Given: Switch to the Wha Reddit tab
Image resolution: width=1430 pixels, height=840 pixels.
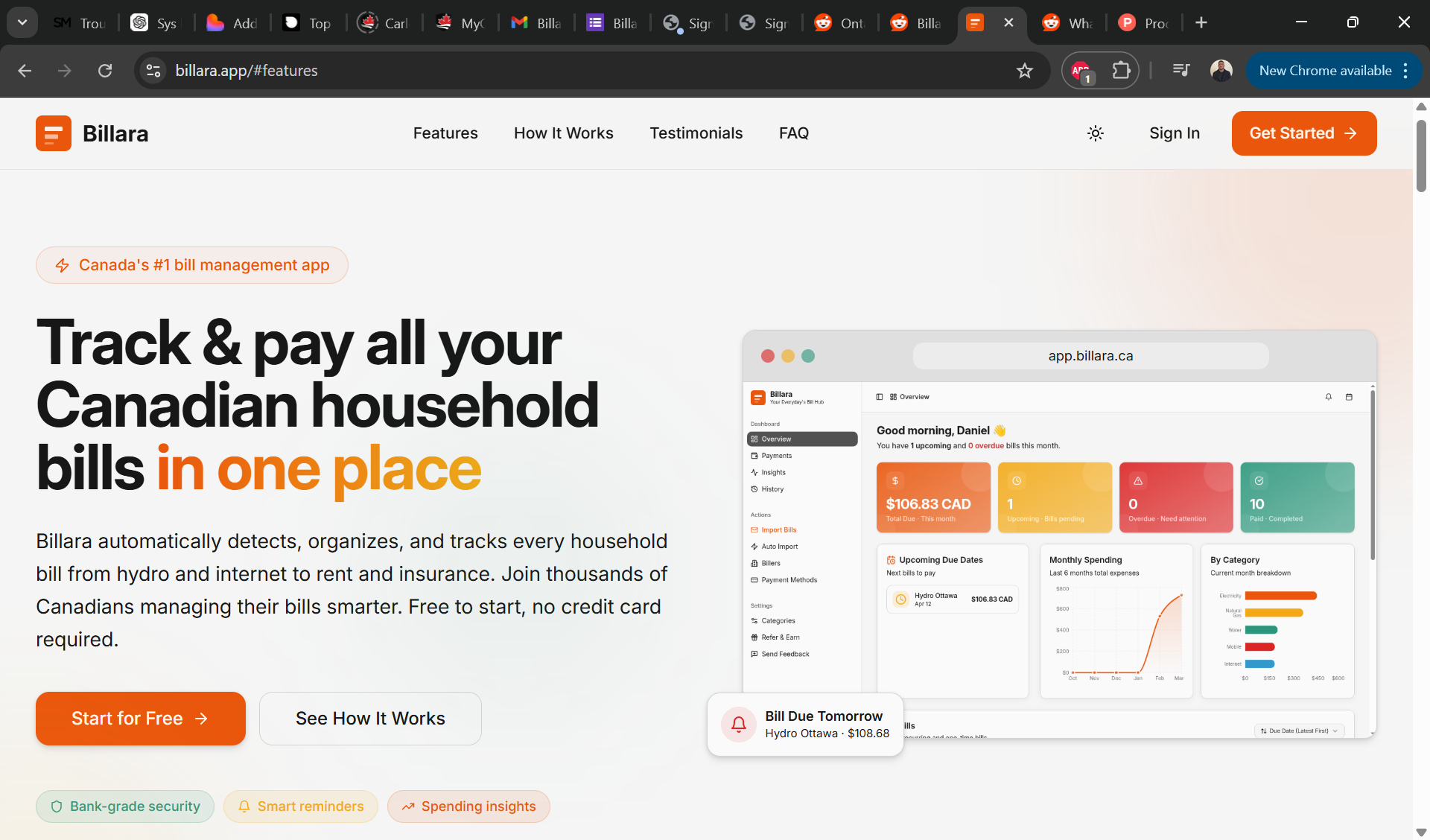Looking at the screenshot, I should point(1068,23).
